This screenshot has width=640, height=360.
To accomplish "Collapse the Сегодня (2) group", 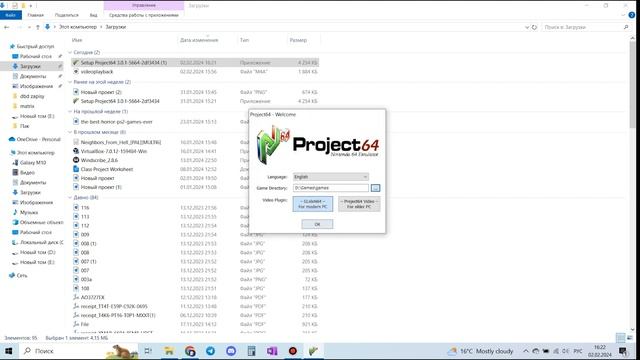I will click(x=70, y=52).
